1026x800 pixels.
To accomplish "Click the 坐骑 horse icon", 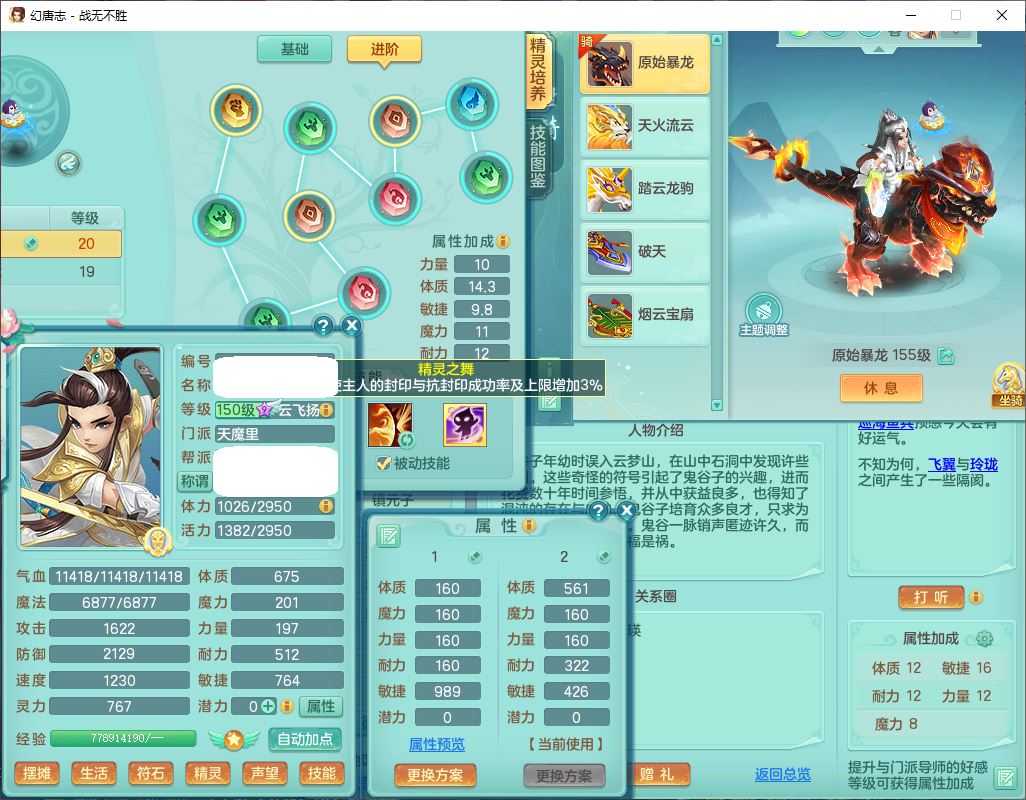I will 1009,386.
